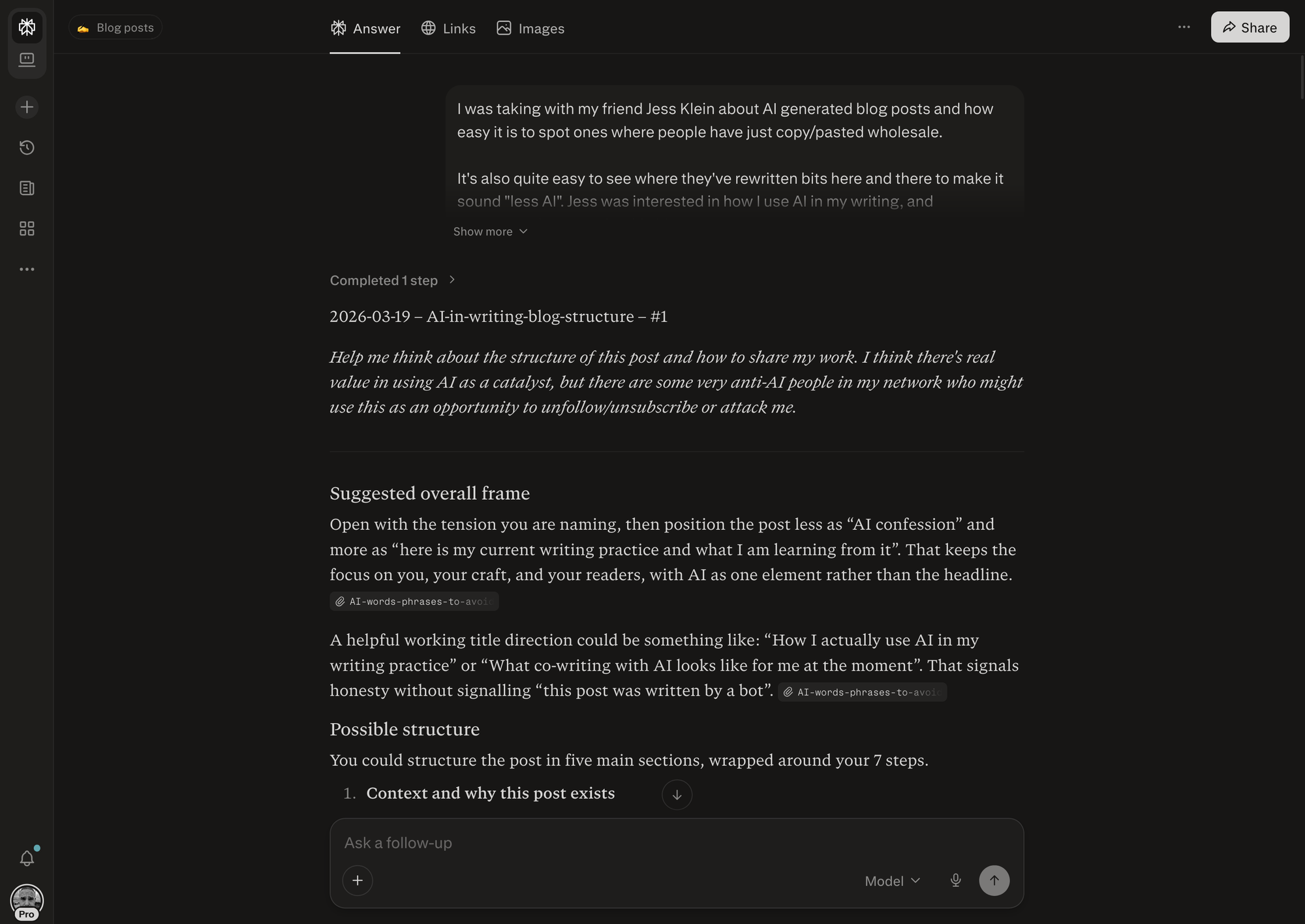Open the 'AI-words-phrases-to-avoid' attachment chip
Image resolution: width=1305 pixels, height=924 pixels.
pyautogui.click(x=414, y=601)
